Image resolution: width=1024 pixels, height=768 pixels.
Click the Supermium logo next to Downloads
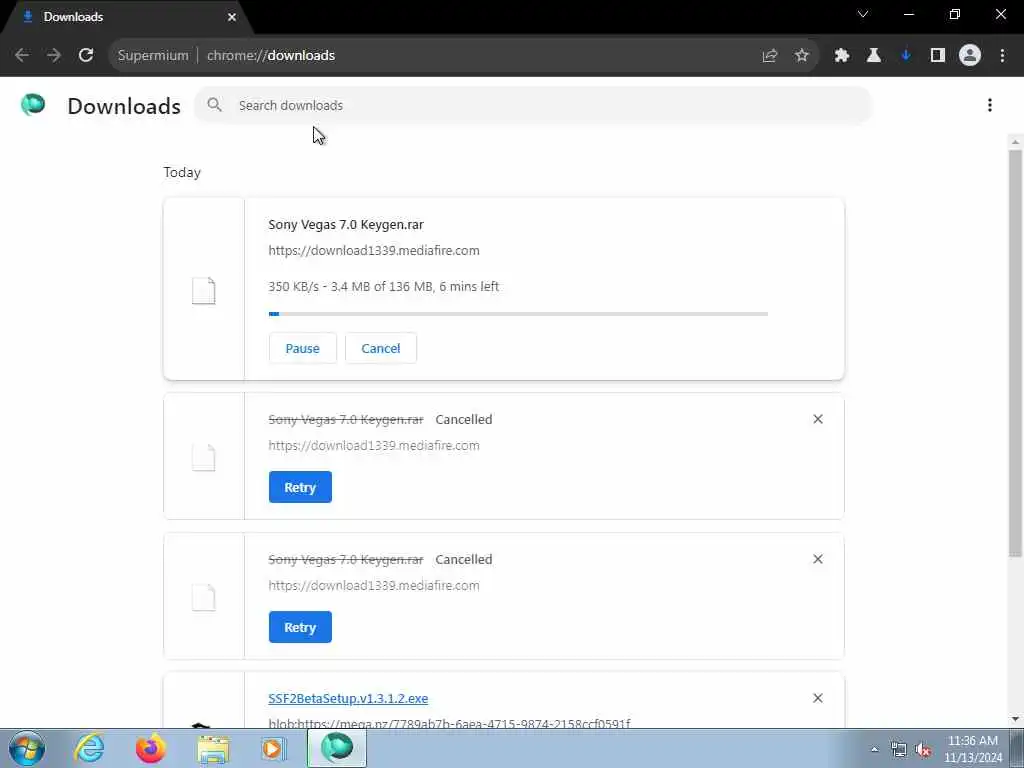[33, 104]
